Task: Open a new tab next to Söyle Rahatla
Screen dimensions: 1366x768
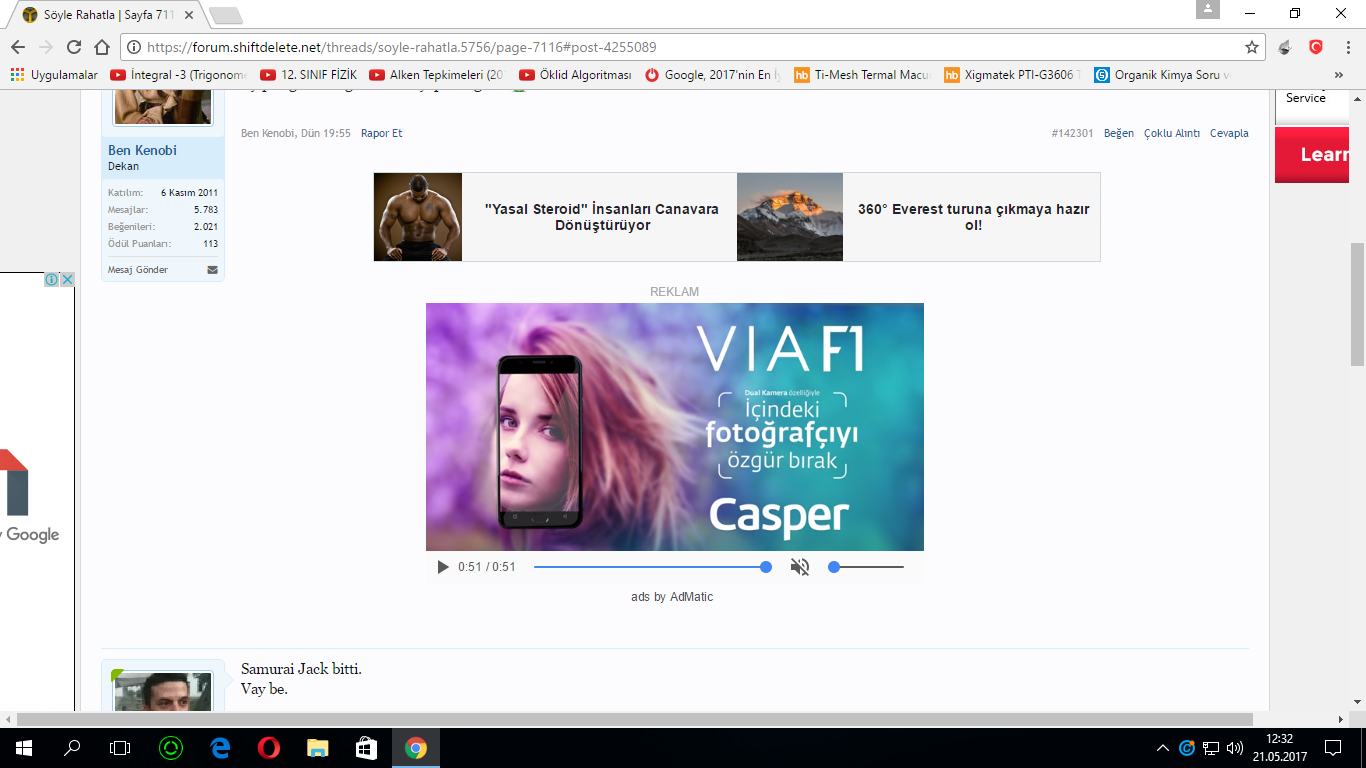Action: (x=225, y=16)
